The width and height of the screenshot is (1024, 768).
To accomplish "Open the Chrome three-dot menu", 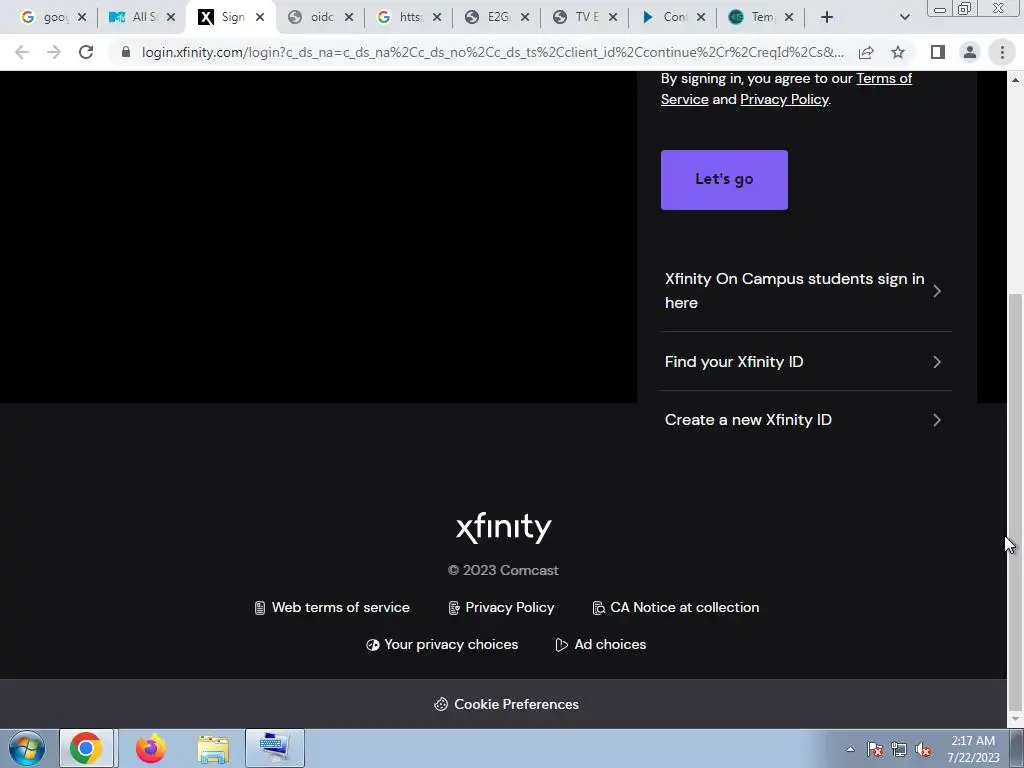I will [1002, 52].
